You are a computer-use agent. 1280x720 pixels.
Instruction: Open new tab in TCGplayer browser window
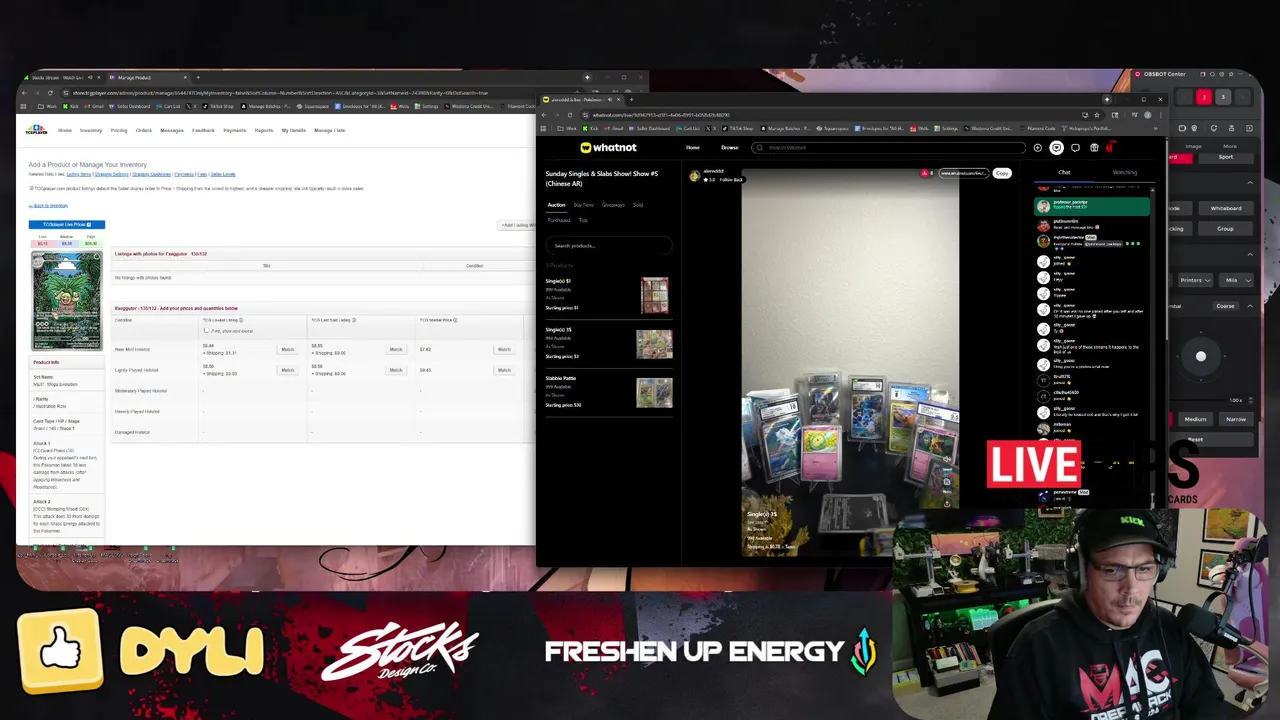[197, 77]
